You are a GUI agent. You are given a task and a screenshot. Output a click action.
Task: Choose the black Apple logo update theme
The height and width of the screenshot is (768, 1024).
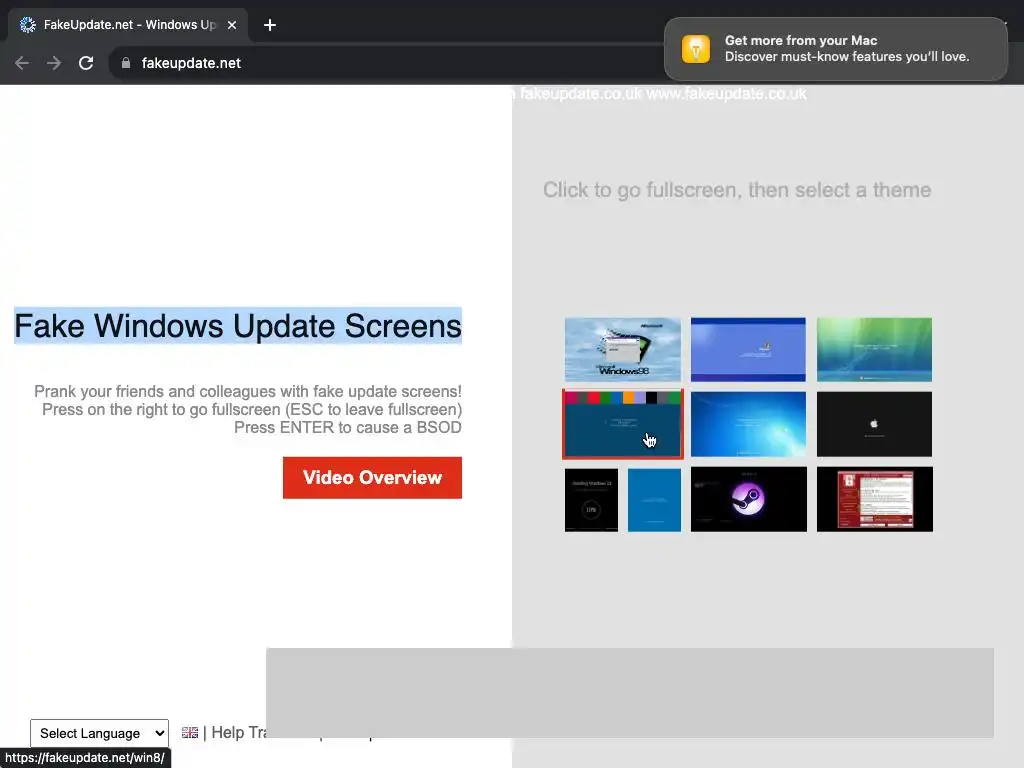click(x=874, y=424)
